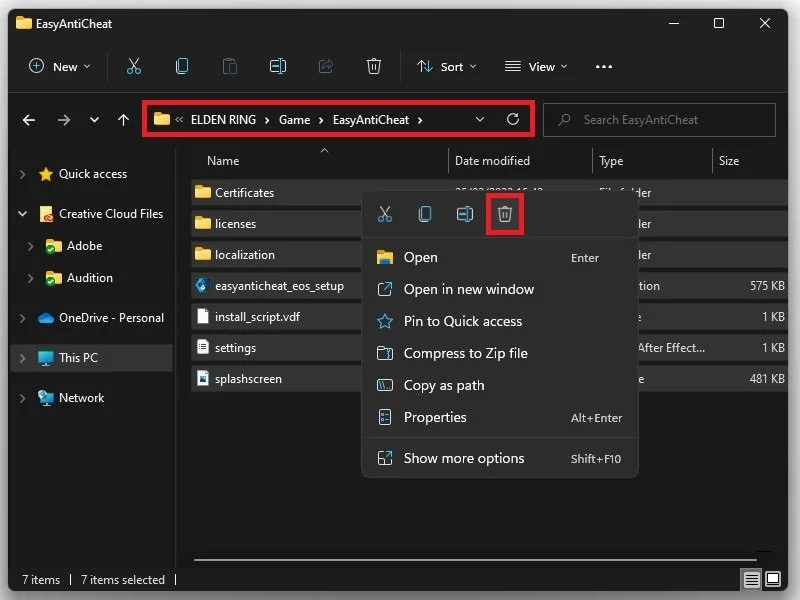Click the Delete trash icon in the context menu

pyautogui.click(x=505, y=214)
